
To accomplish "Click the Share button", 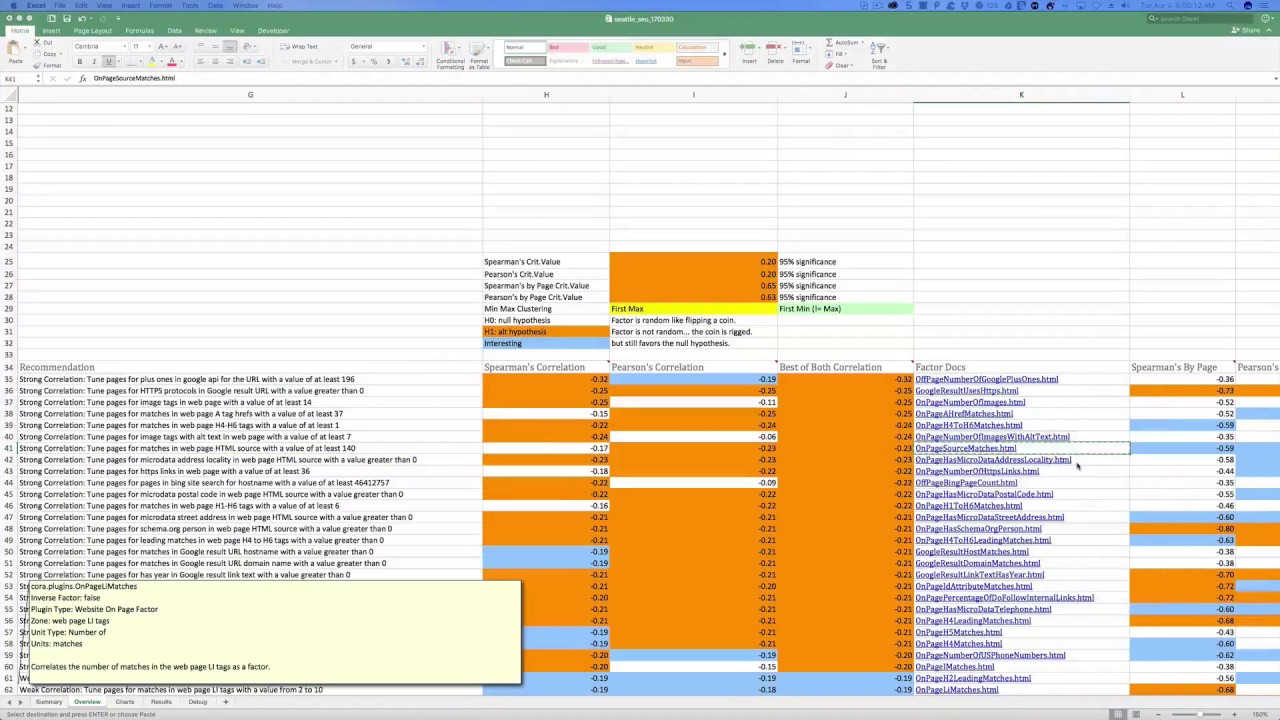I will 1246,30.
